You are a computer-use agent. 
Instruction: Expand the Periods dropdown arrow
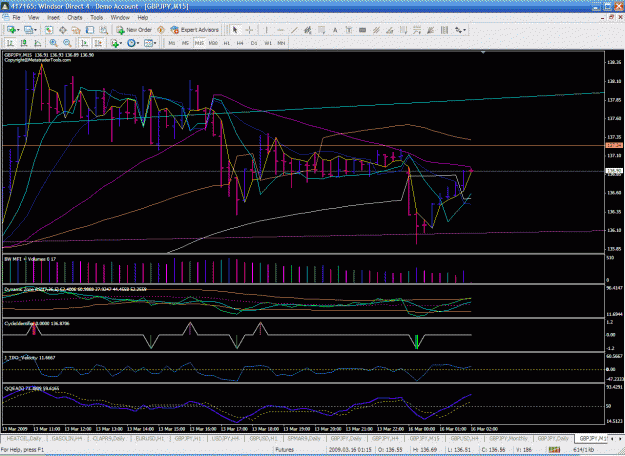tap(138, 43)
